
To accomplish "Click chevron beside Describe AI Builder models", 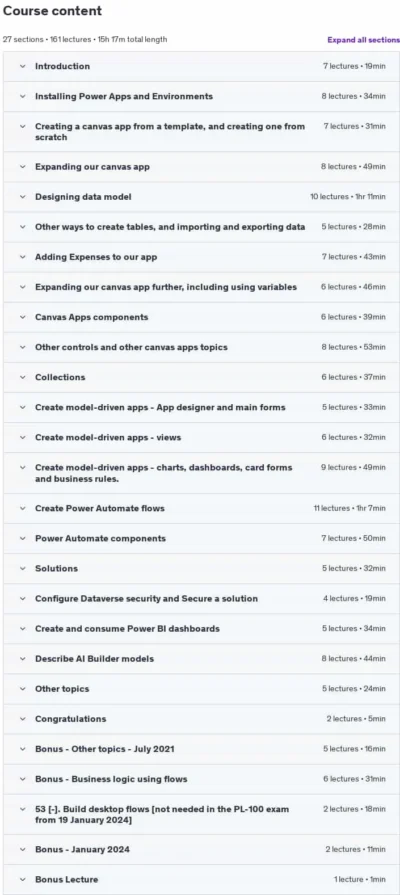I will click(x=23, y=659).
